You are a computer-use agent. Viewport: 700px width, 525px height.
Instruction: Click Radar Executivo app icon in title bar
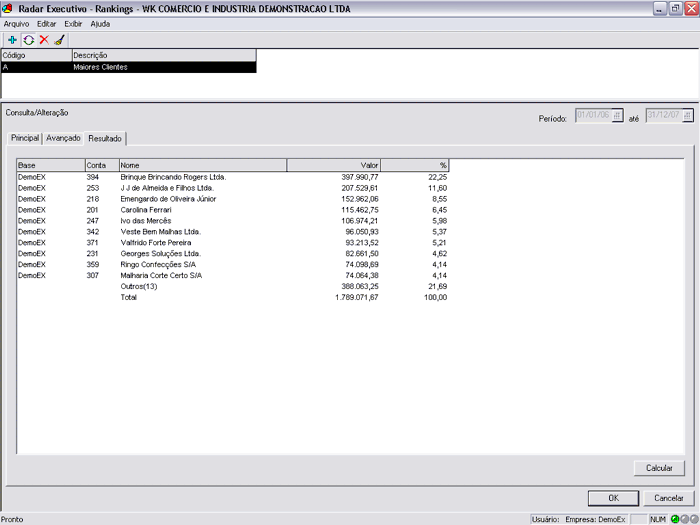(x=8, y=8)
